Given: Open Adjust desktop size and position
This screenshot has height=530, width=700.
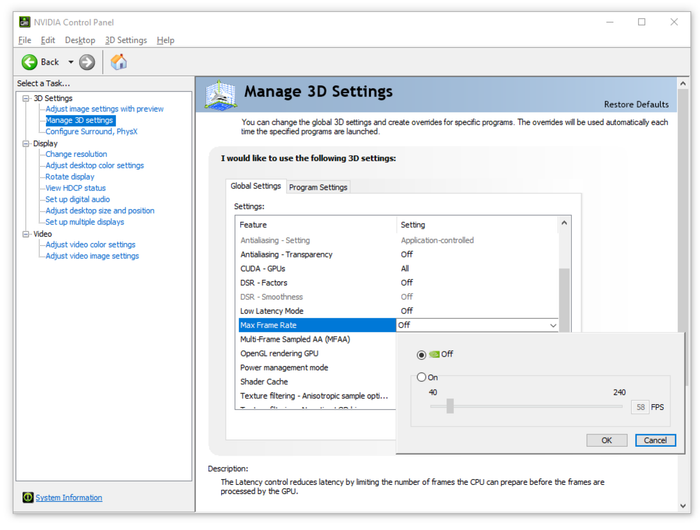Looking at the screenshot, I should click(x=100, y=211).
